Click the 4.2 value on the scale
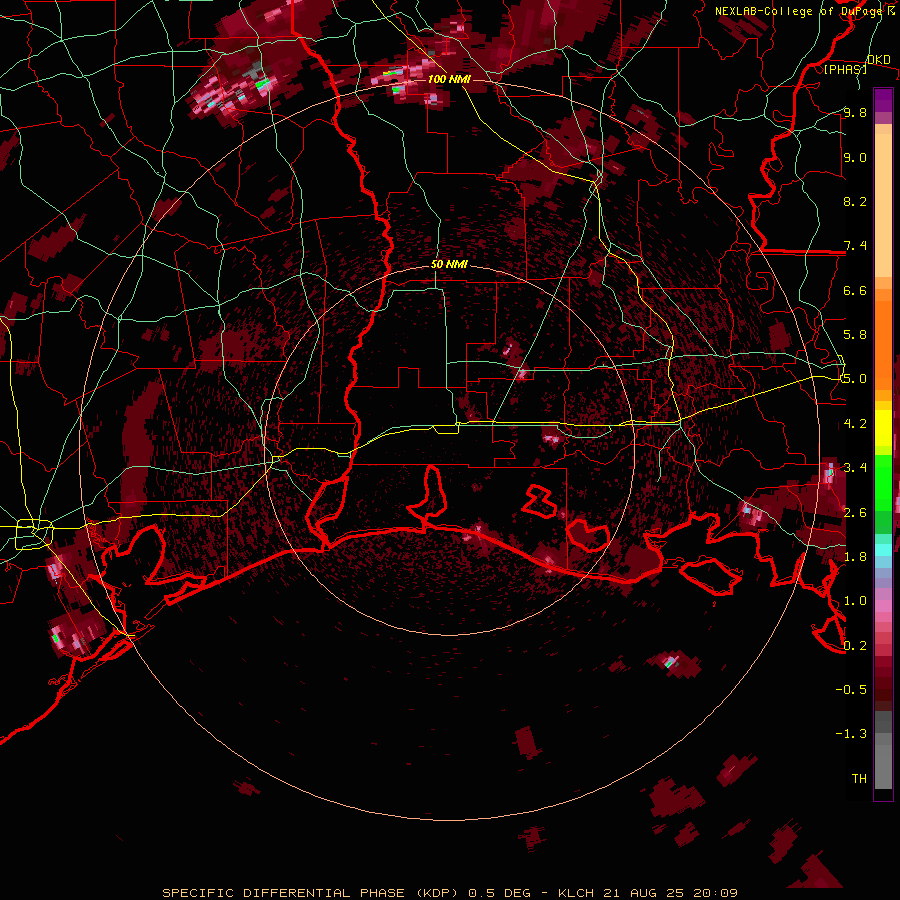This screenshot has width=900, height=900. point(855,424)
